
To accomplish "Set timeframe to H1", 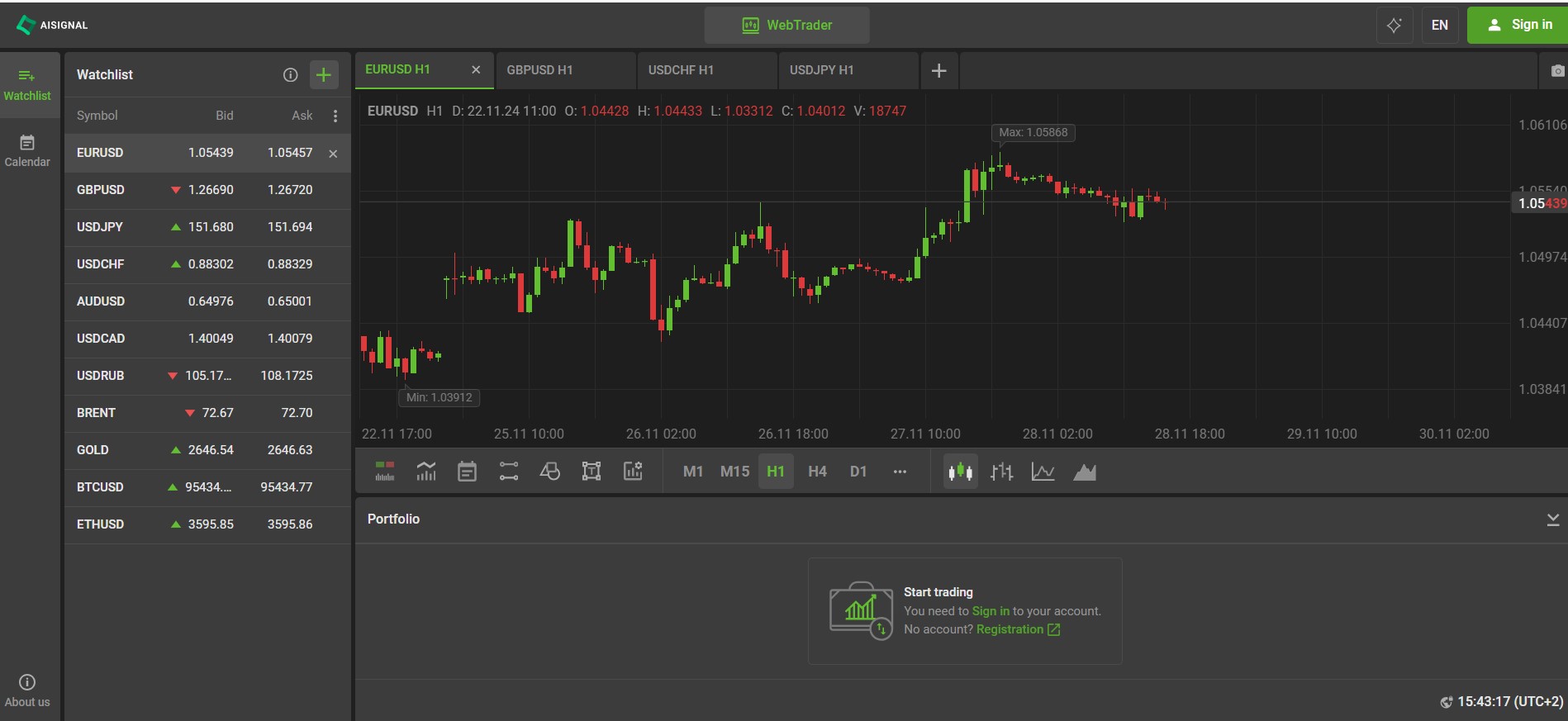I will pos(776,472).
